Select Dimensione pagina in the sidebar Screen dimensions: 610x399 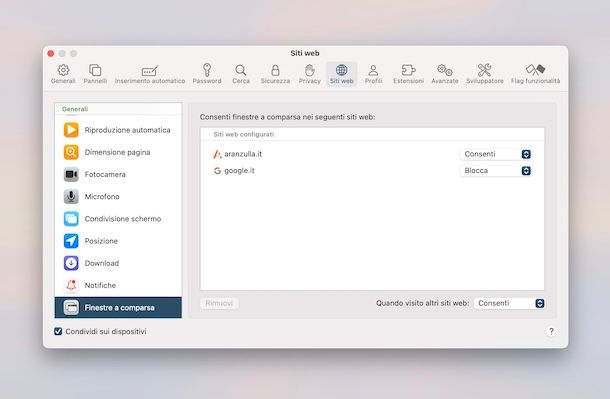click(118, 152)
